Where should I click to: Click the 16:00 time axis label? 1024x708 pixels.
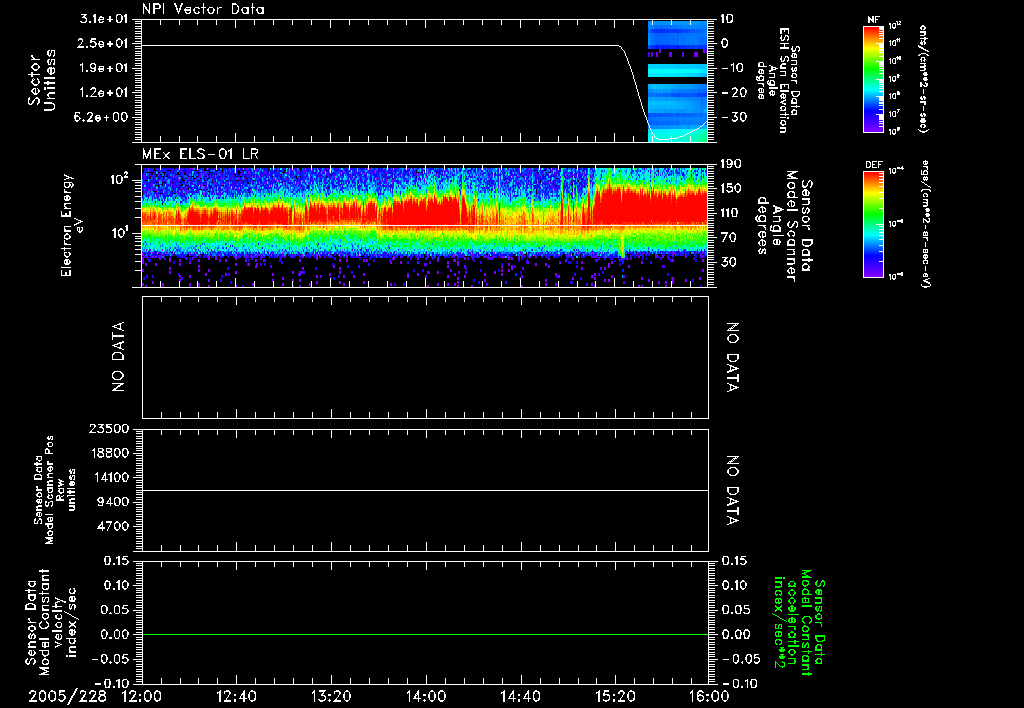pyautogui.click(x=708, y=695)
